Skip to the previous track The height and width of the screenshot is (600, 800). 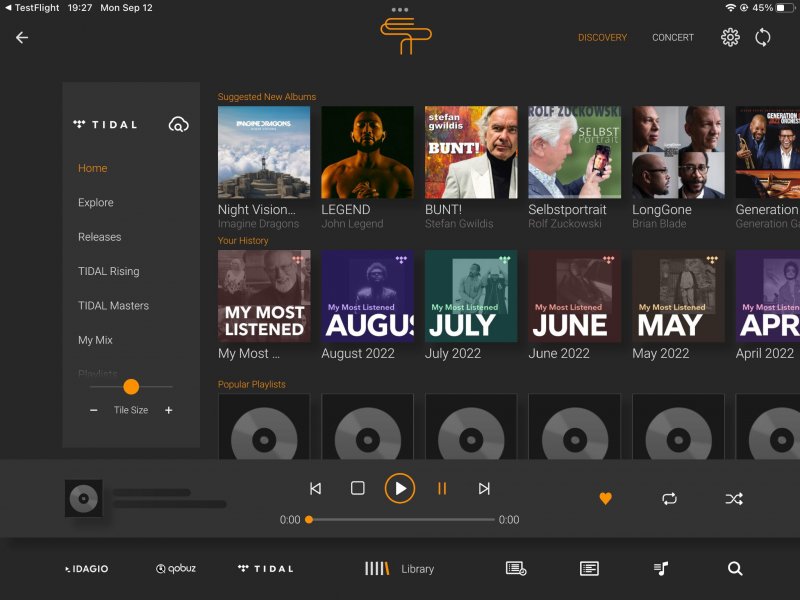(315, 489)
